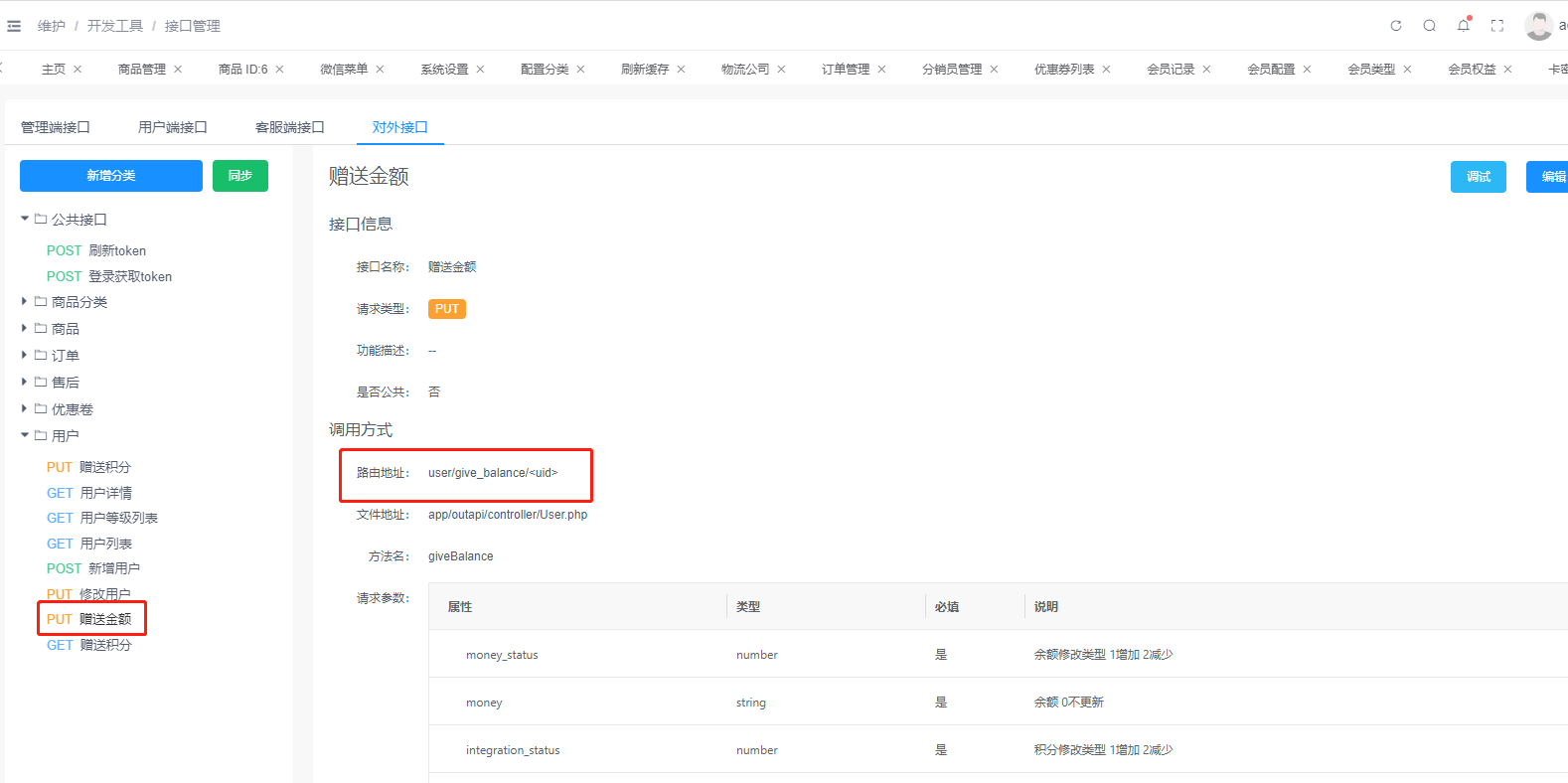Close the 商品管理 tab
The image size is (1568, 783).
178,70
